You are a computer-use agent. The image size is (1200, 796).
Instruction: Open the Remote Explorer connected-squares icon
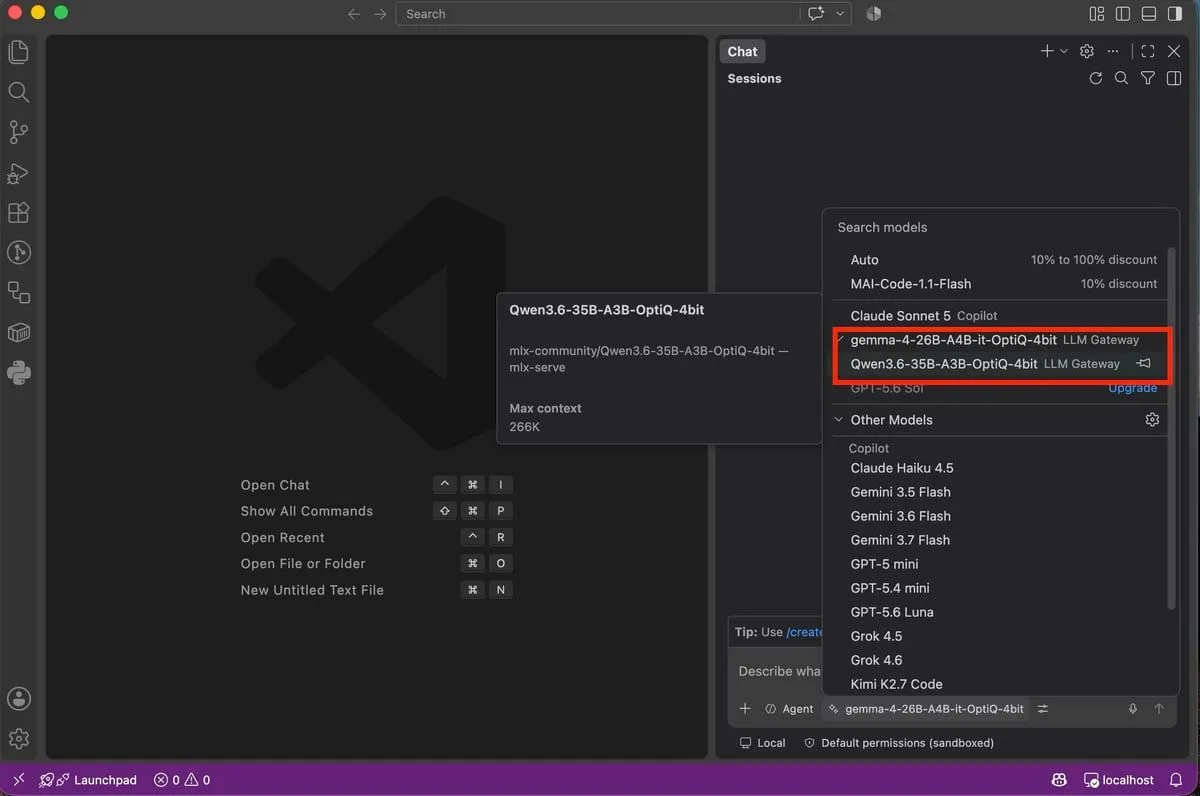click(18, 292)
